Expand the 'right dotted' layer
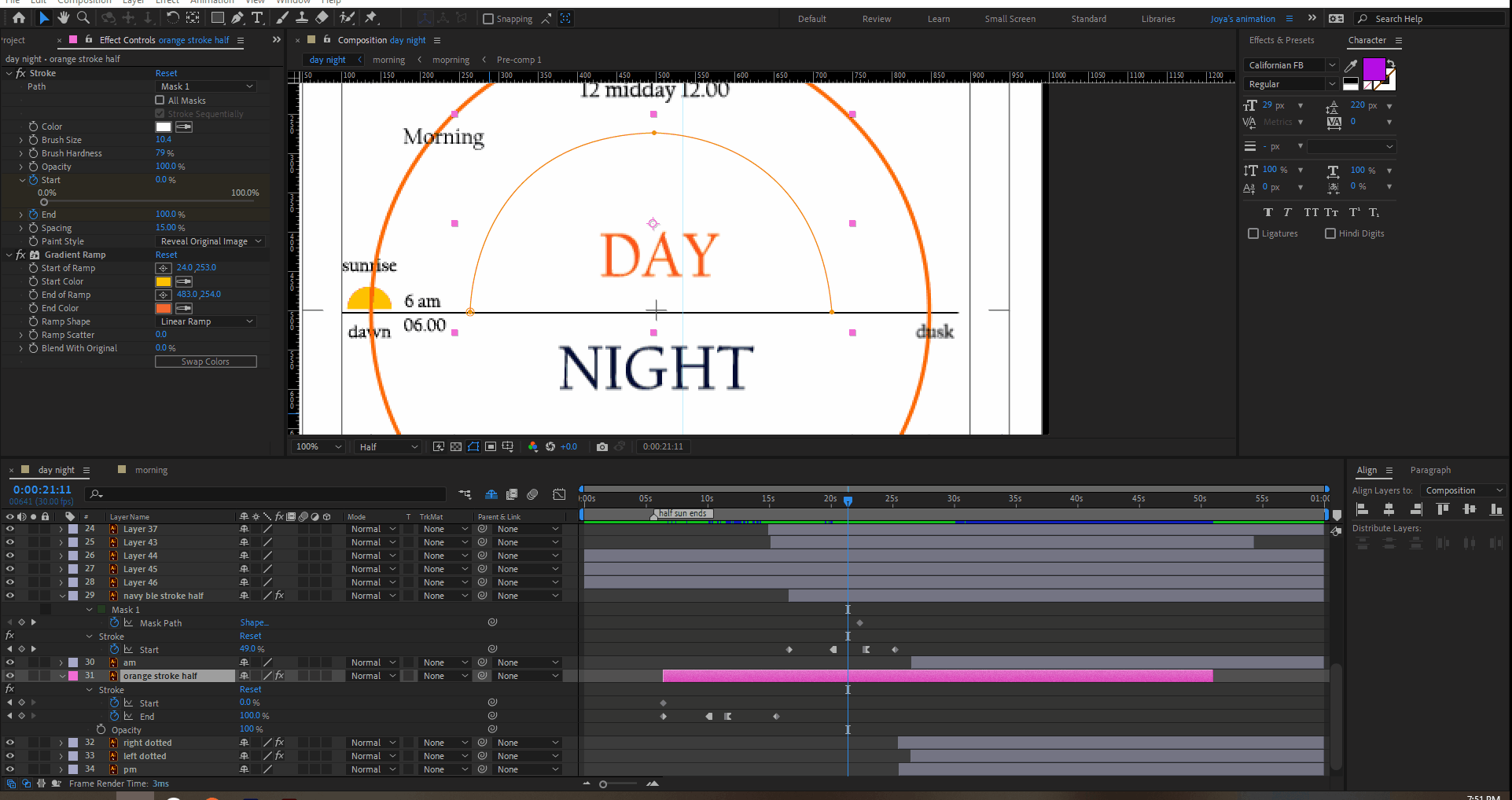The image size is (1512, 800). point(61,743)
